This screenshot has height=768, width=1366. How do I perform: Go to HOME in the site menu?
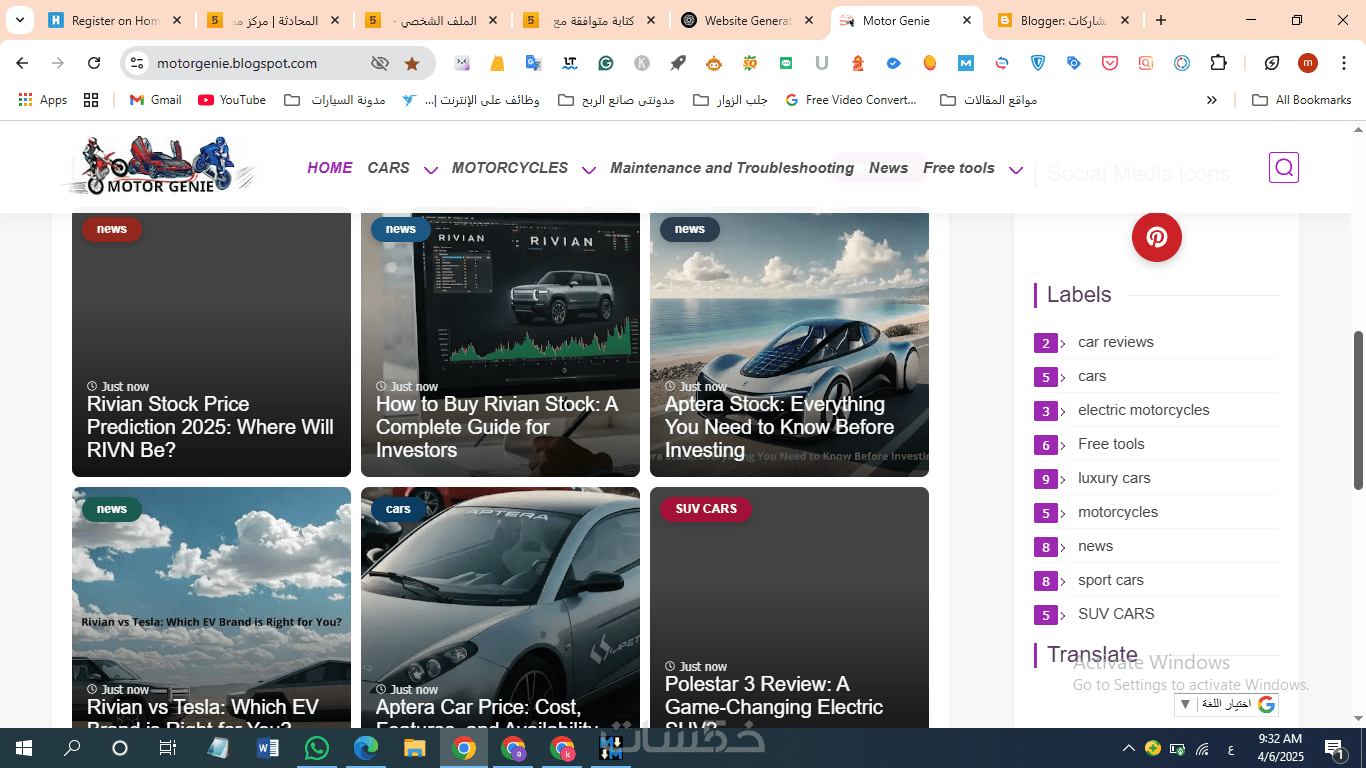(330, 168)
